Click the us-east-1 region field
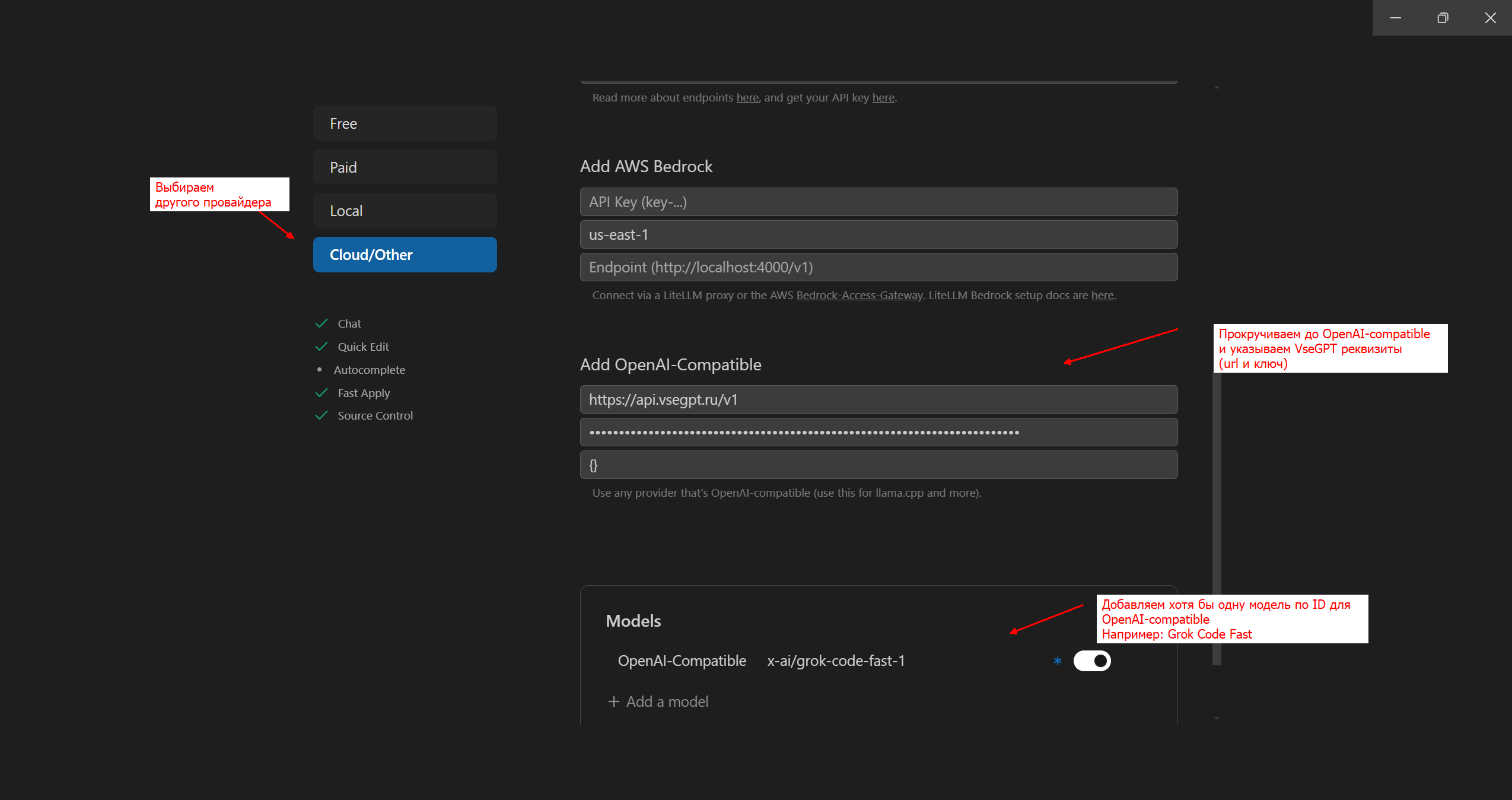This screenshot has height=800, width=1512. point(878,234)
